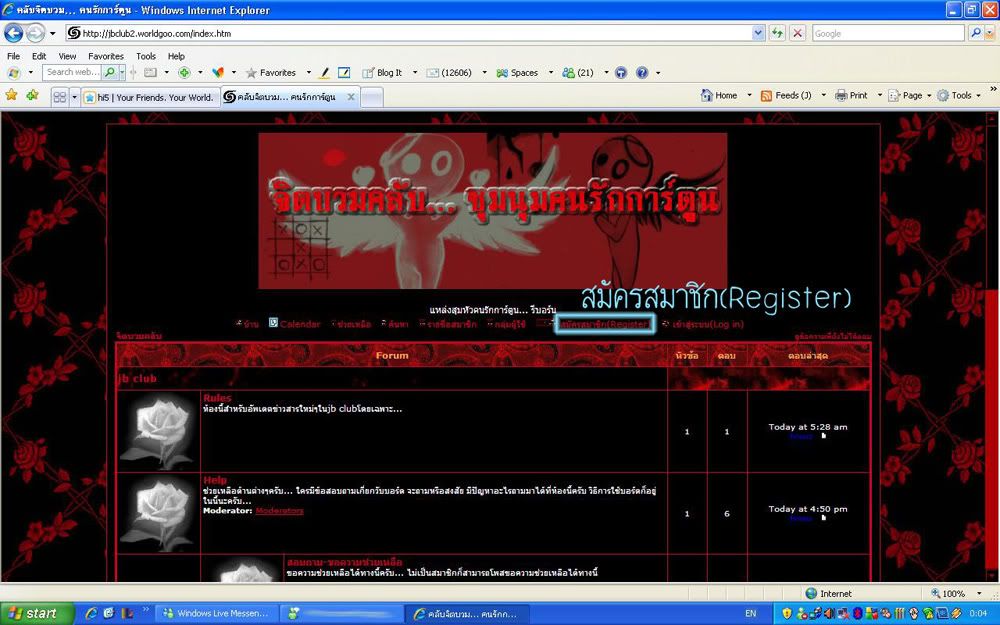Click the EN language bar indicator
Image resolution: width=1000 pixels, height=625 pixels.
coord(751,614)
